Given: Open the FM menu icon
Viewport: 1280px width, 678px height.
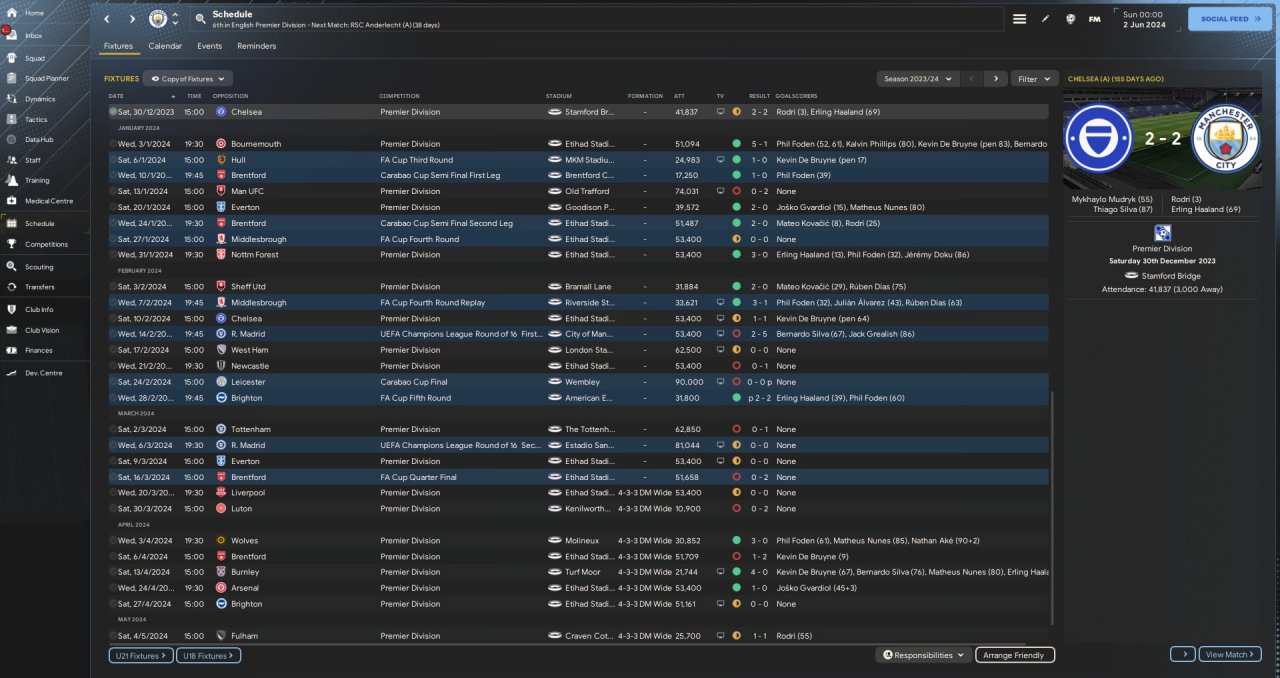Looking at the screenshot, I should tap(1095, 19).
